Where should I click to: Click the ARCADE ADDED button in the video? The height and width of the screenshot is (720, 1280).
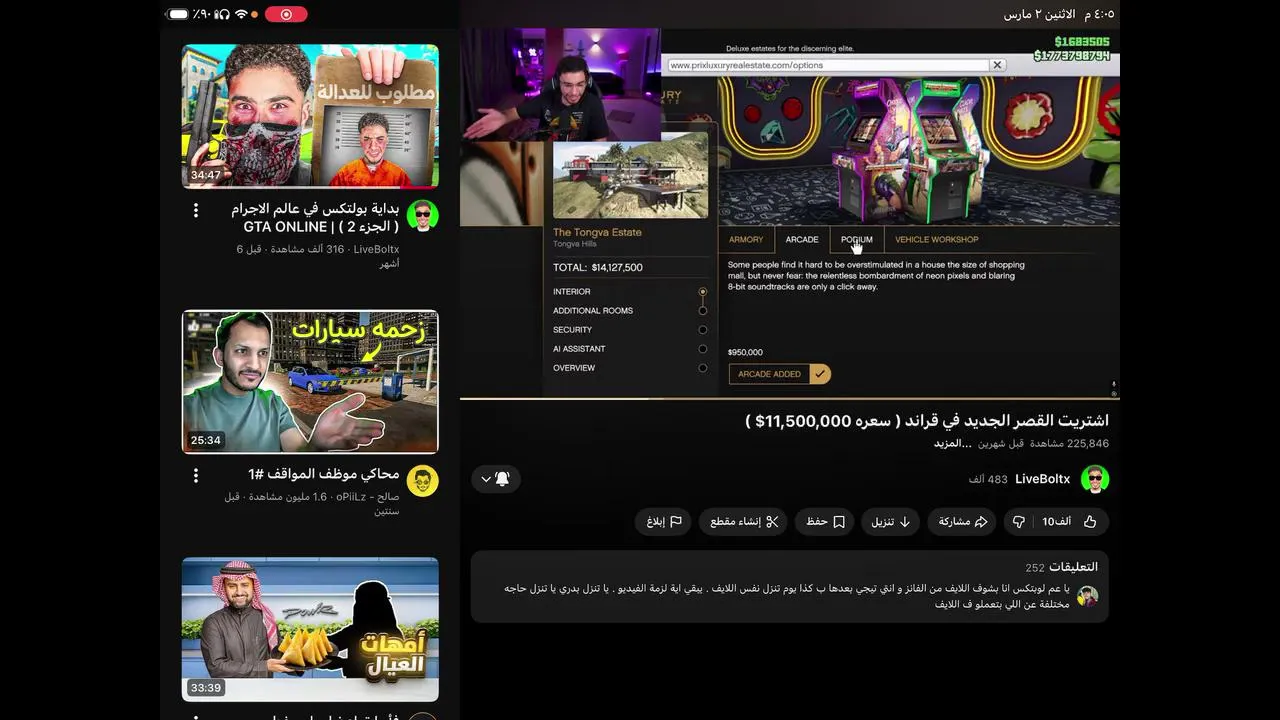779,374
